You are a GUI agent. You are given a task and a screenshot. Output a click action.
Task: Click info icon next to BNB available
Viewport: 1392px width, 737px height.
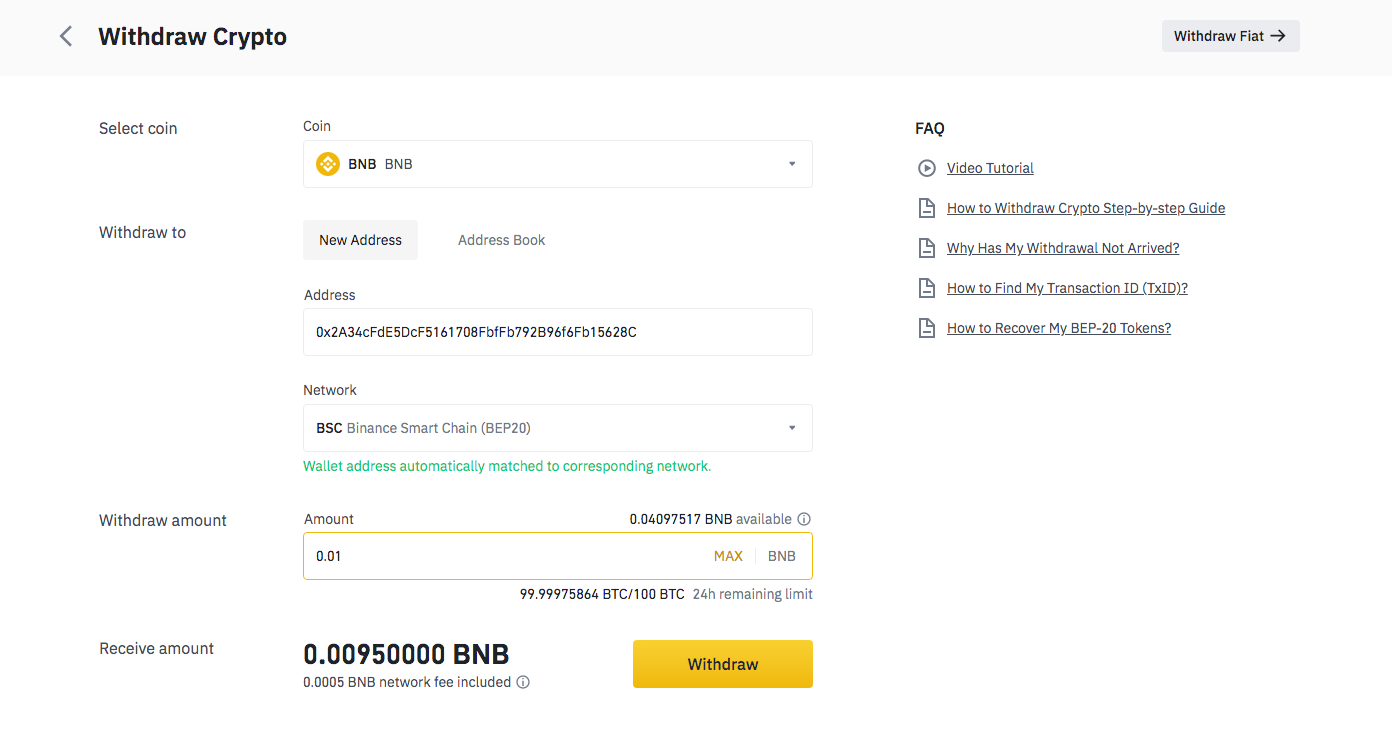(x=804, y=519)
